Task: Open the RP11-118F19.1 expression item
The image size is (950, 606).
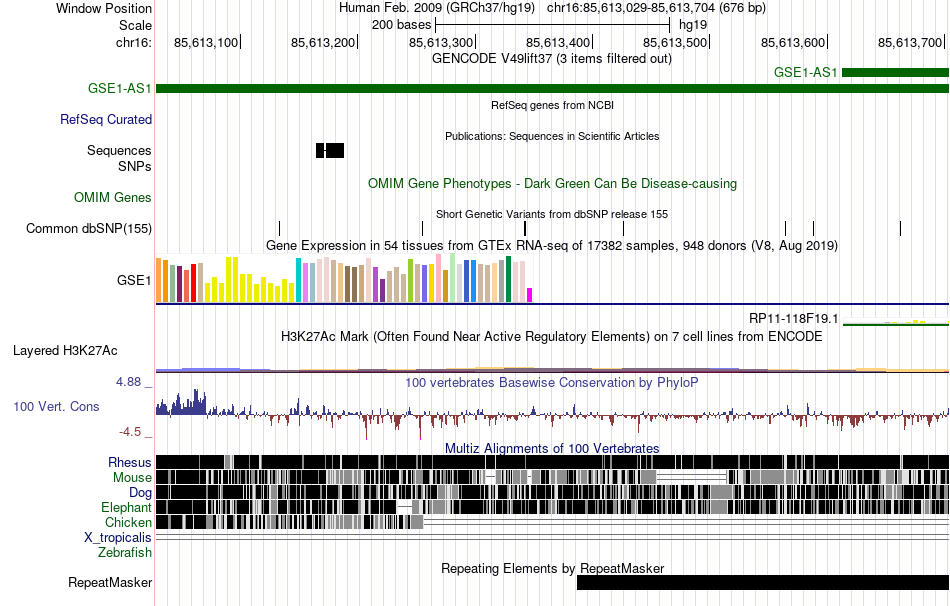Action: (x=794, y=319)
